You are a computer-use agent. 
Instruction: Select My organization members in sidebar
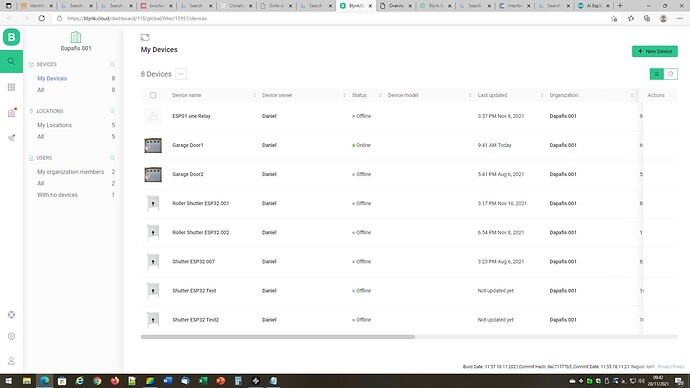[70, 172]
